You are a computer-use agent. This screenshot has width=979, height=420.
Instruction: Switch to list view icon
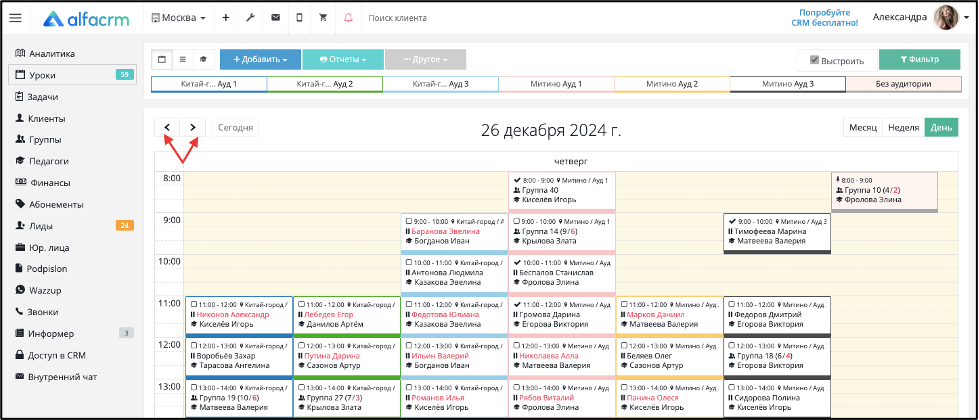182,59
